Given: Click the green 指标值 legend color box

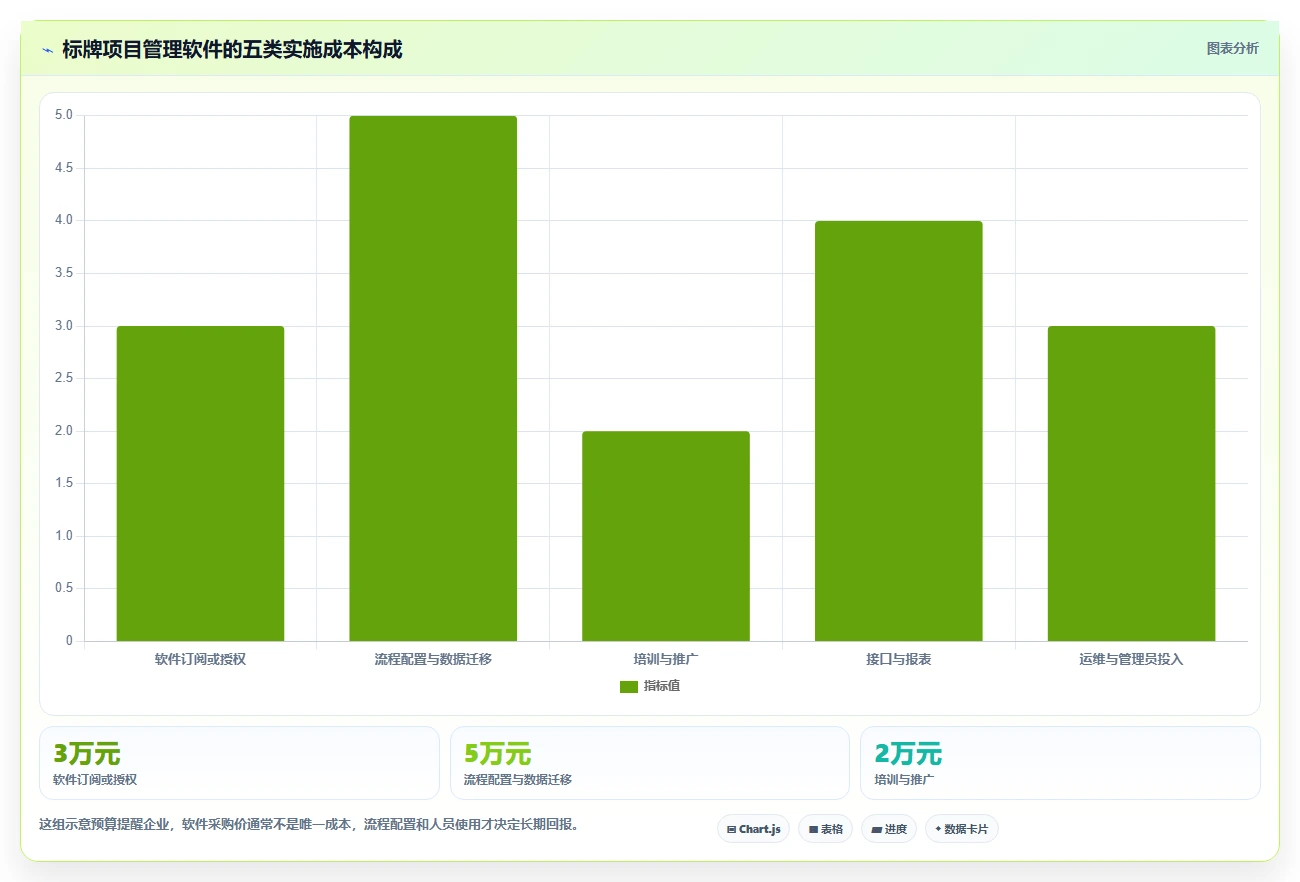Looking at the screenshot, I should coord(629,686).
